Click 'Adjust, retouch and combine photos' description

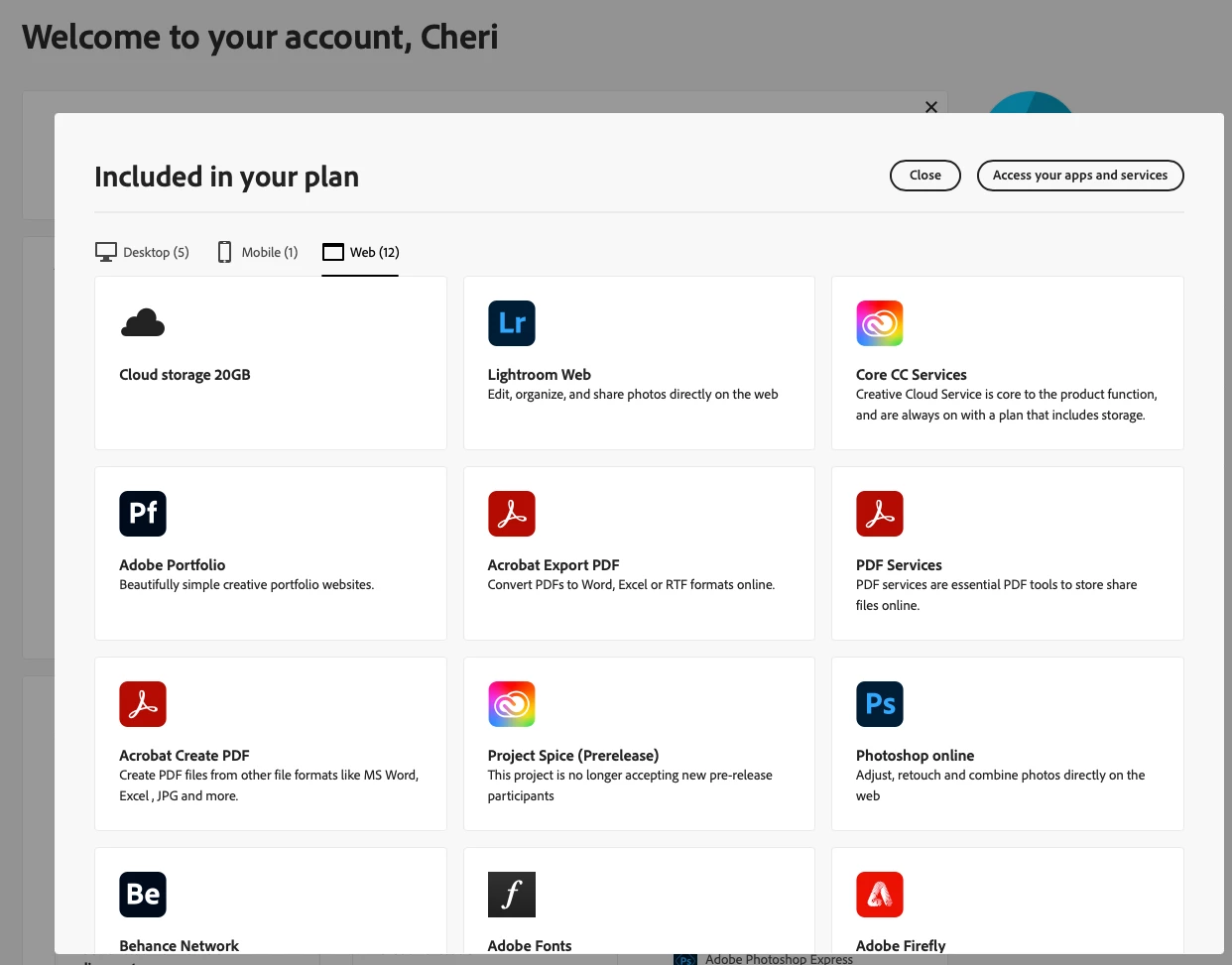(1001, 785)
